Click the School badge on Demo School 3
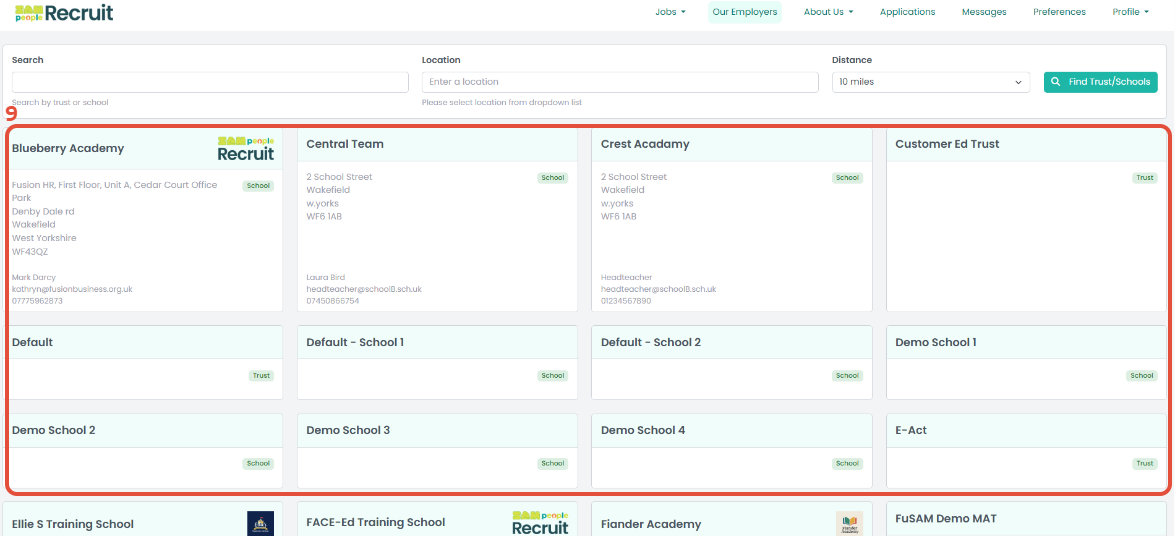This screenshot has width=1175, height=536. (553, 463)
